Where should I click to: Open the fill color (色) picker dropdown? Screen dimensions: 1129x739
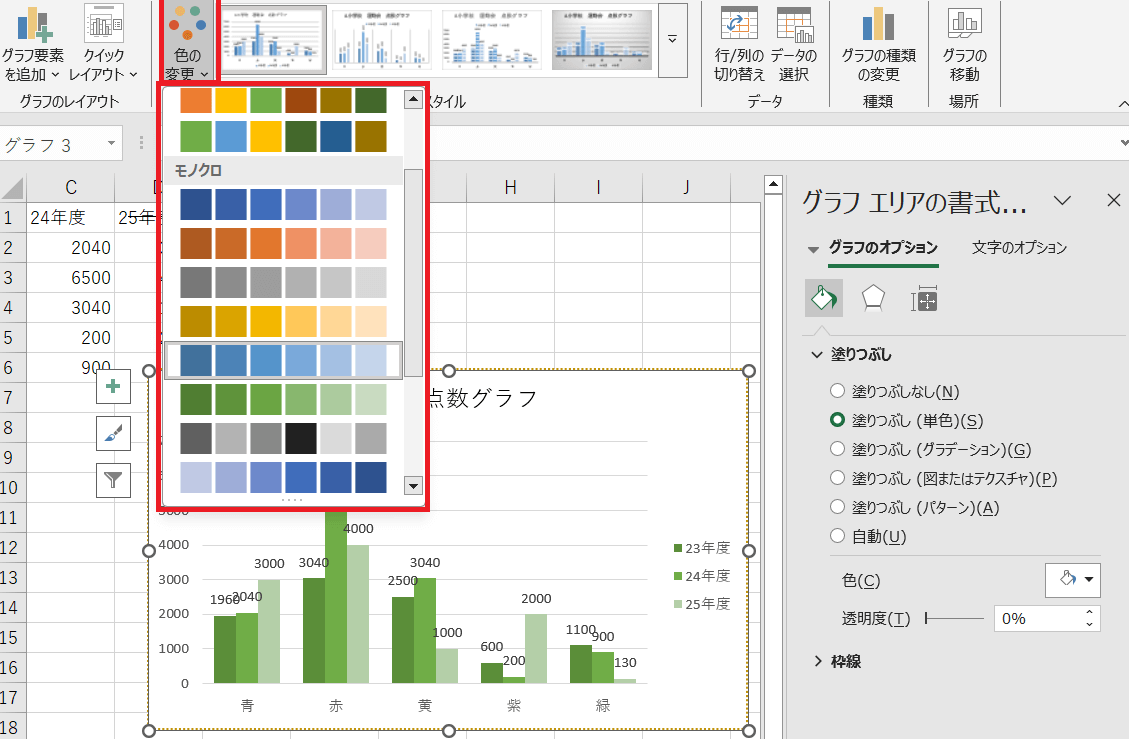coord(1073,580)
